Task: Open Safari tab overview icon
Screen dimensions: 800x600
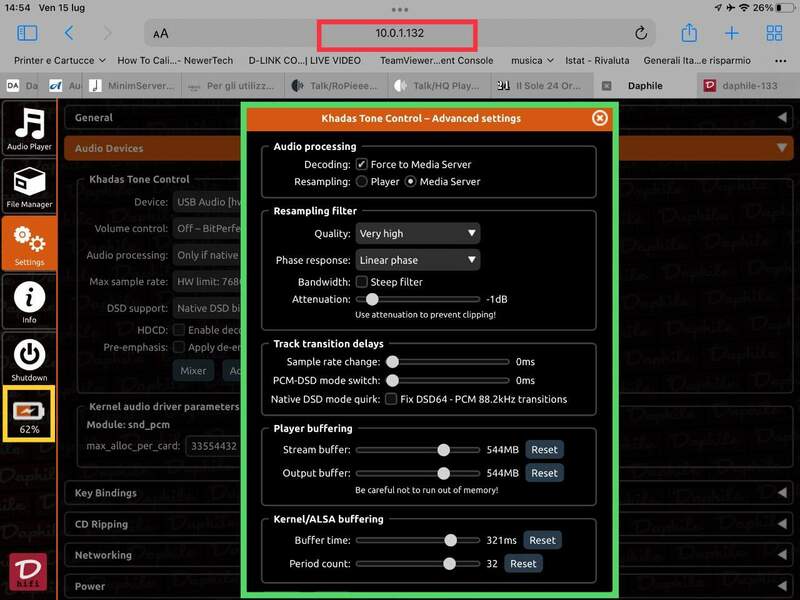Action: [773, 34]
